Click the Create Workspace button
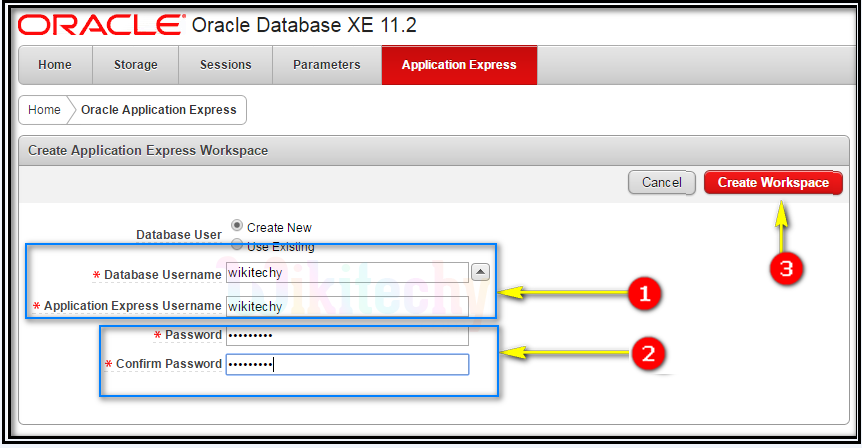Screen dimensions: 862x448 773,183
